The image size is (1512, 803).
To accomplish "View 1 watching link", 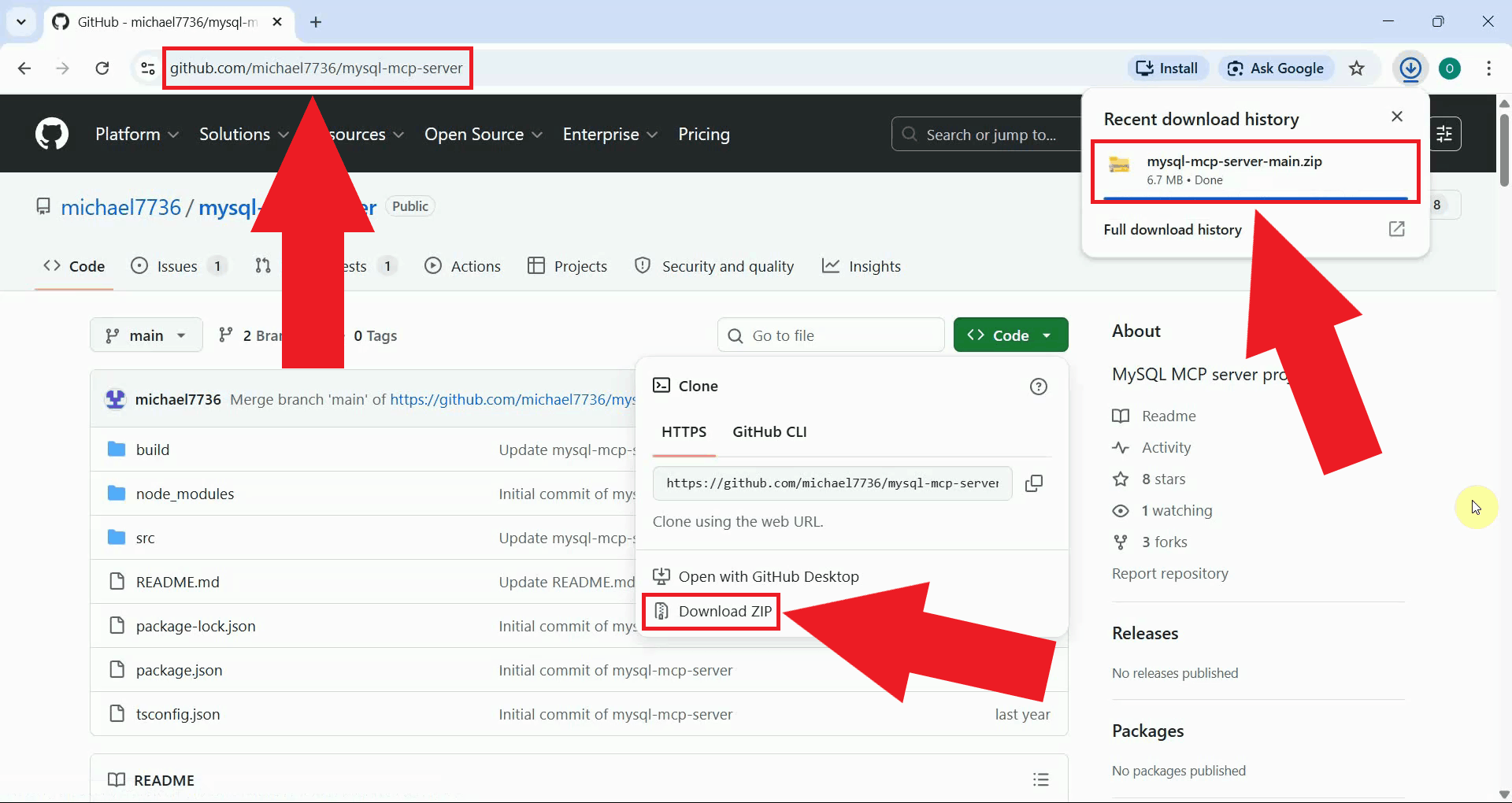I will (1162, 510).
